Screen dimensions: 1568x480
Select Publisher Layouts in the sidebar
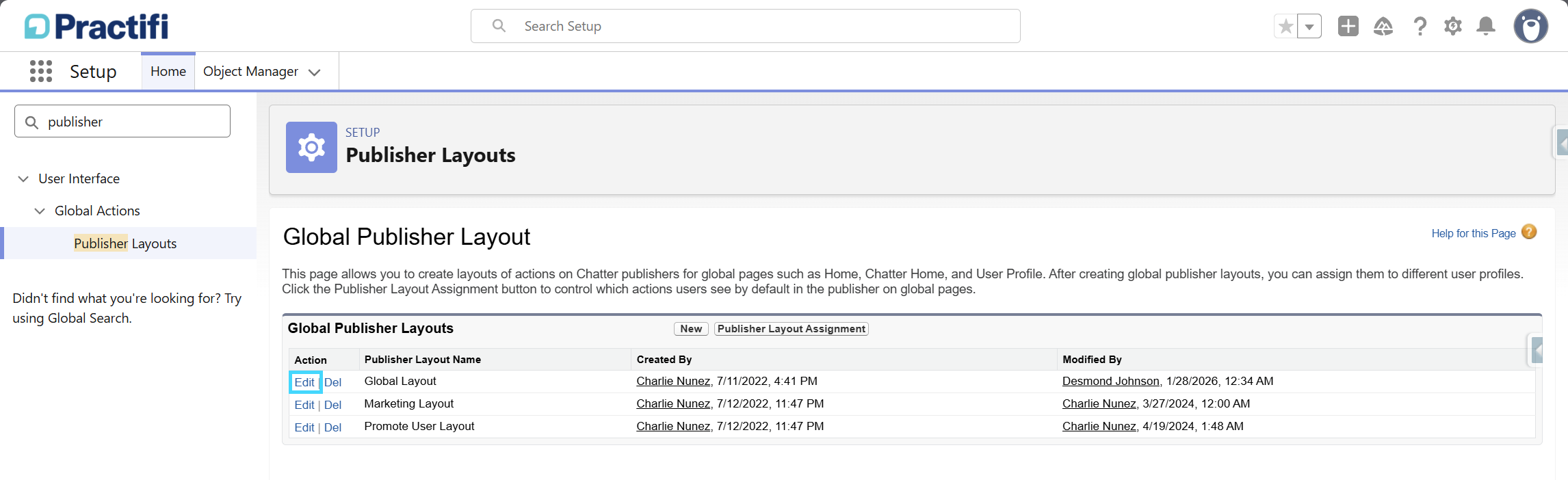125,243
